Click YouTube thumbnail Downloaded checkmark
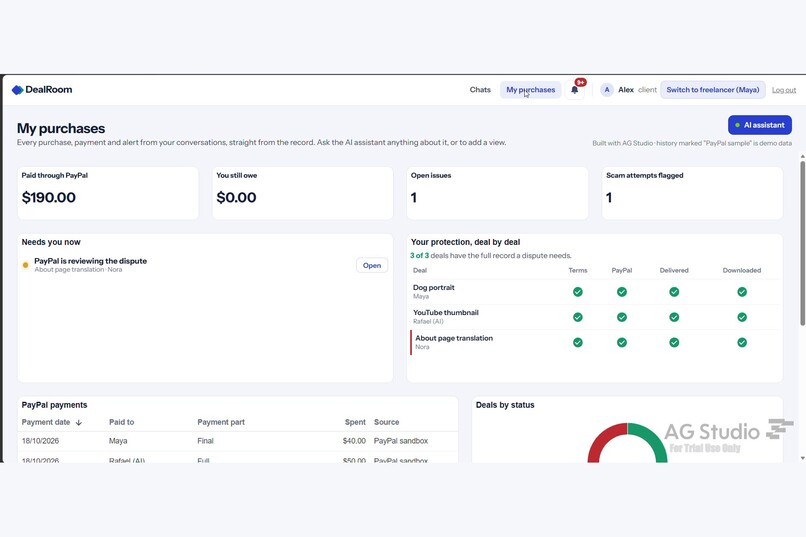Screen dimensions: 806x537 (742, 317)
